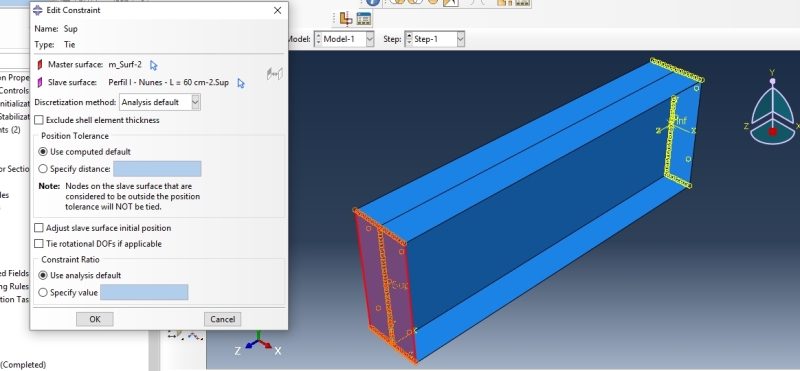Viewport: 800px width, 371px height.
Task: Open the component manager table icon in the toolbar
Action: pyautogui.click(x=363, y=19)
